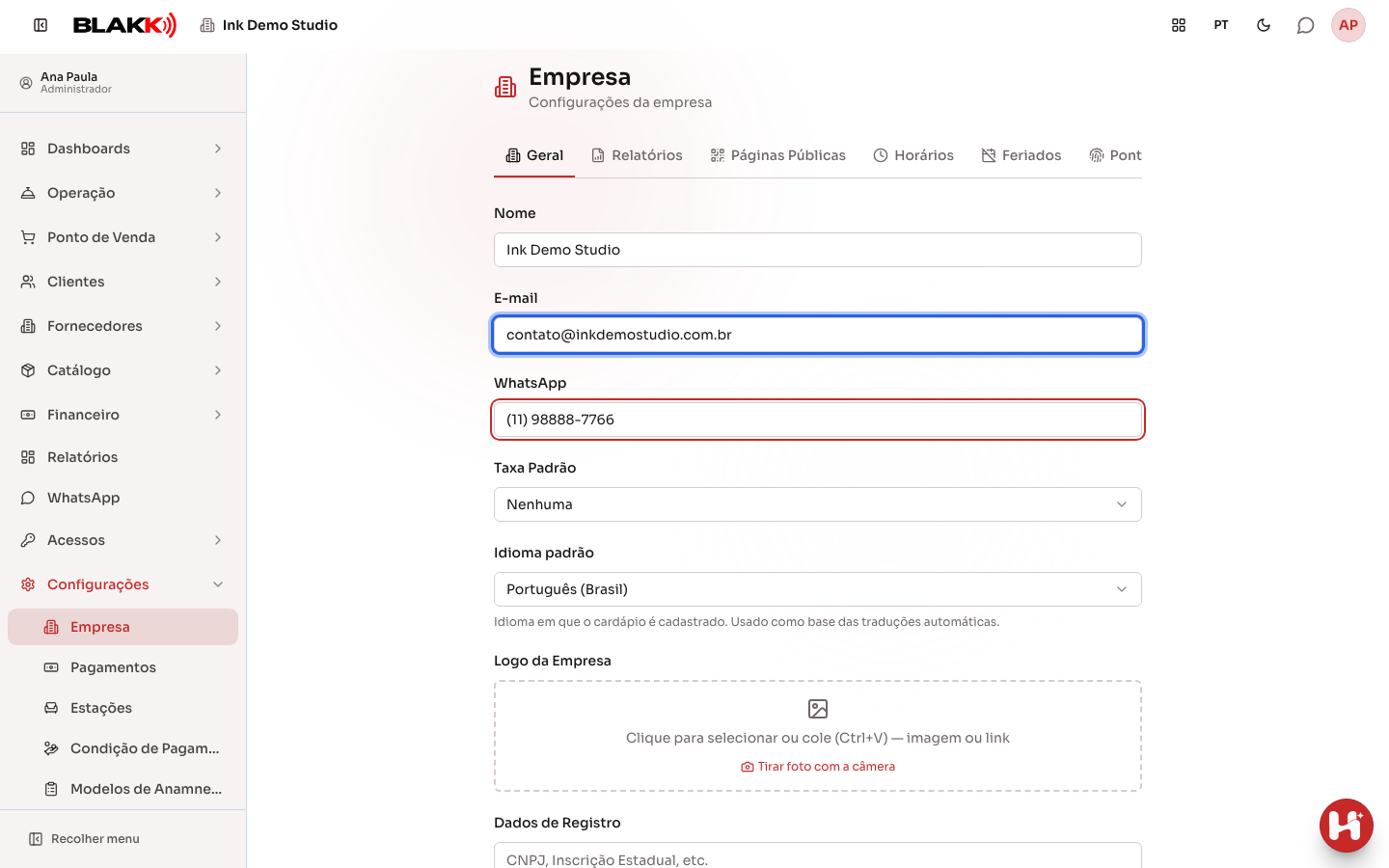Viewport: 1389px width, 868px height.
Task: Open the red floating help assistant button
Action: point(1347,826)
